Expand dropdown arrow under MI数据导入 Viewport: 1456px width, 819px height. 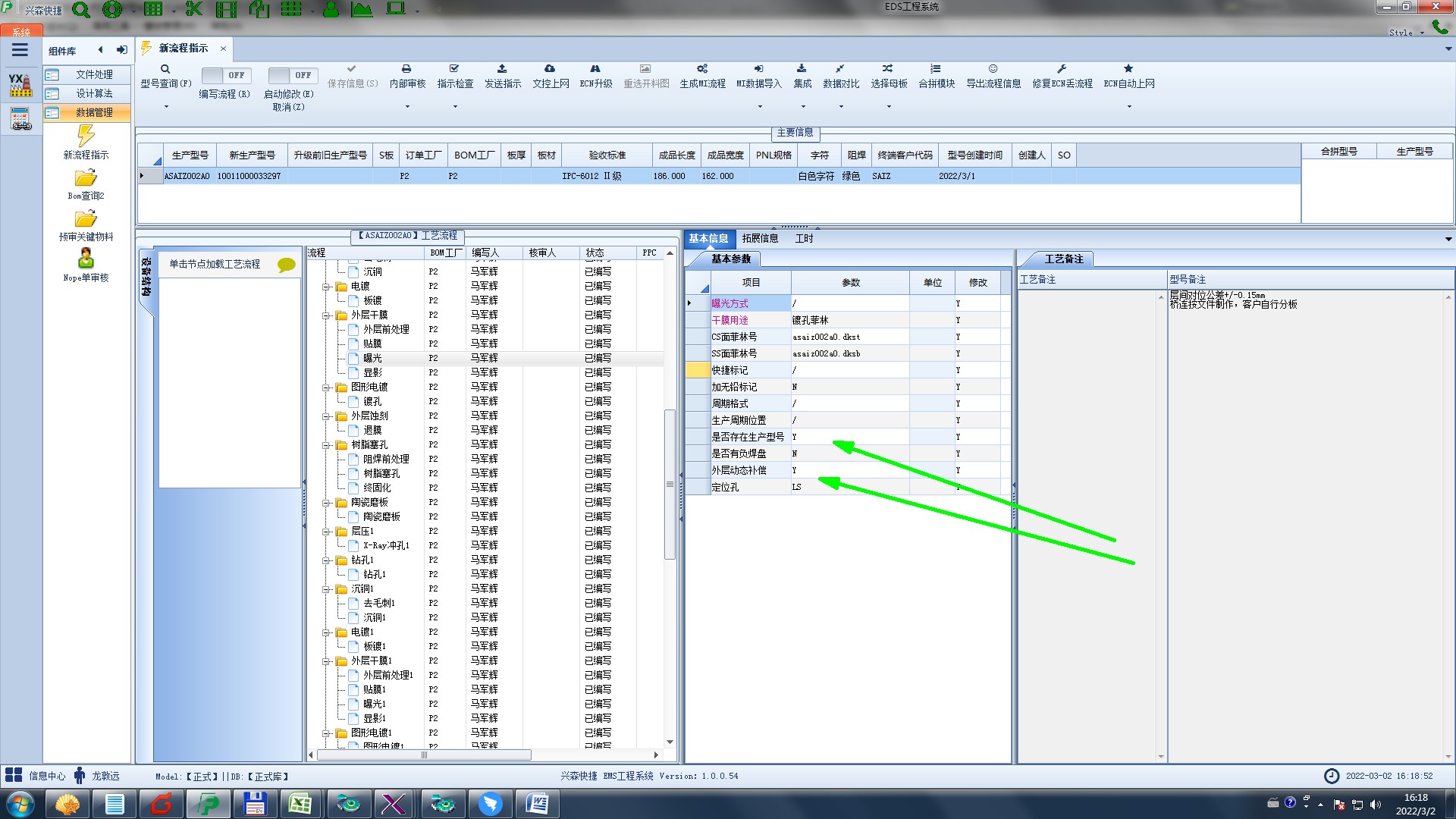point(759,106)
